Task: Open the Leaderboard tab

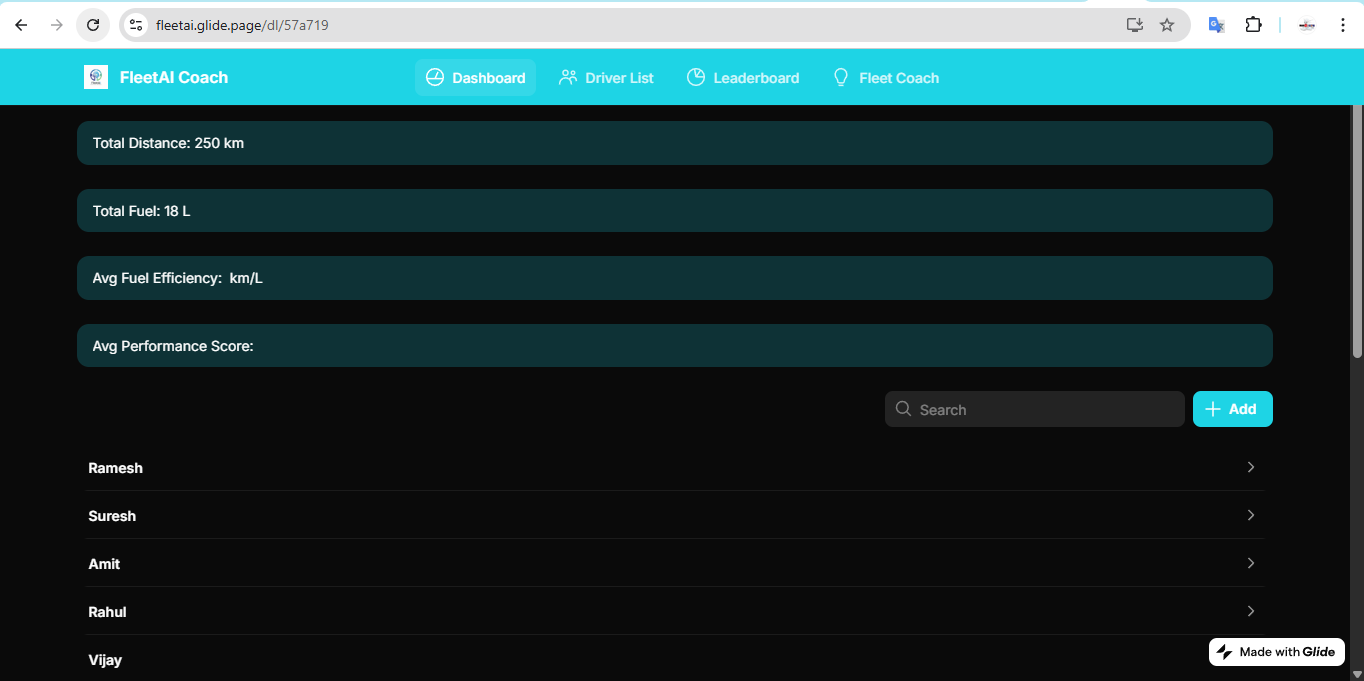Action: coord(743,77)
